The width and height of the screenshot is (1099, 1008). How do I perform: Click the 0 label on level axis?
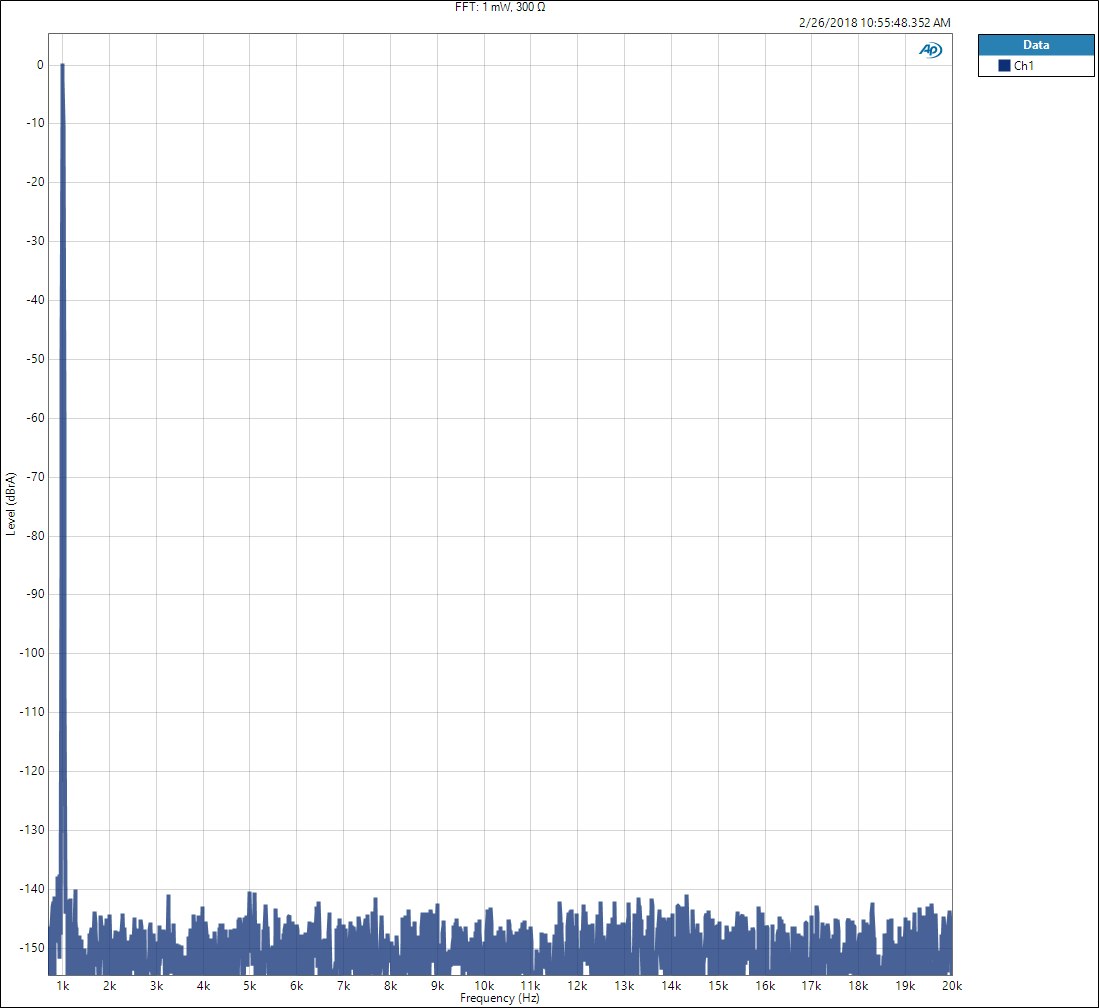point(40,65)
